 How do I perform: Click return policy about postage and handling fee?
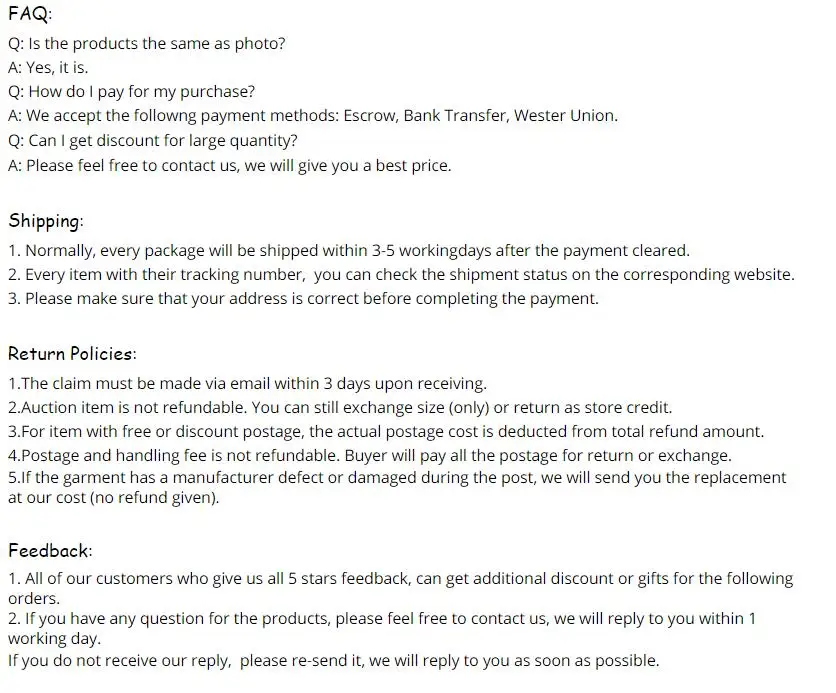pyautogui.click(x=370, y=456)
